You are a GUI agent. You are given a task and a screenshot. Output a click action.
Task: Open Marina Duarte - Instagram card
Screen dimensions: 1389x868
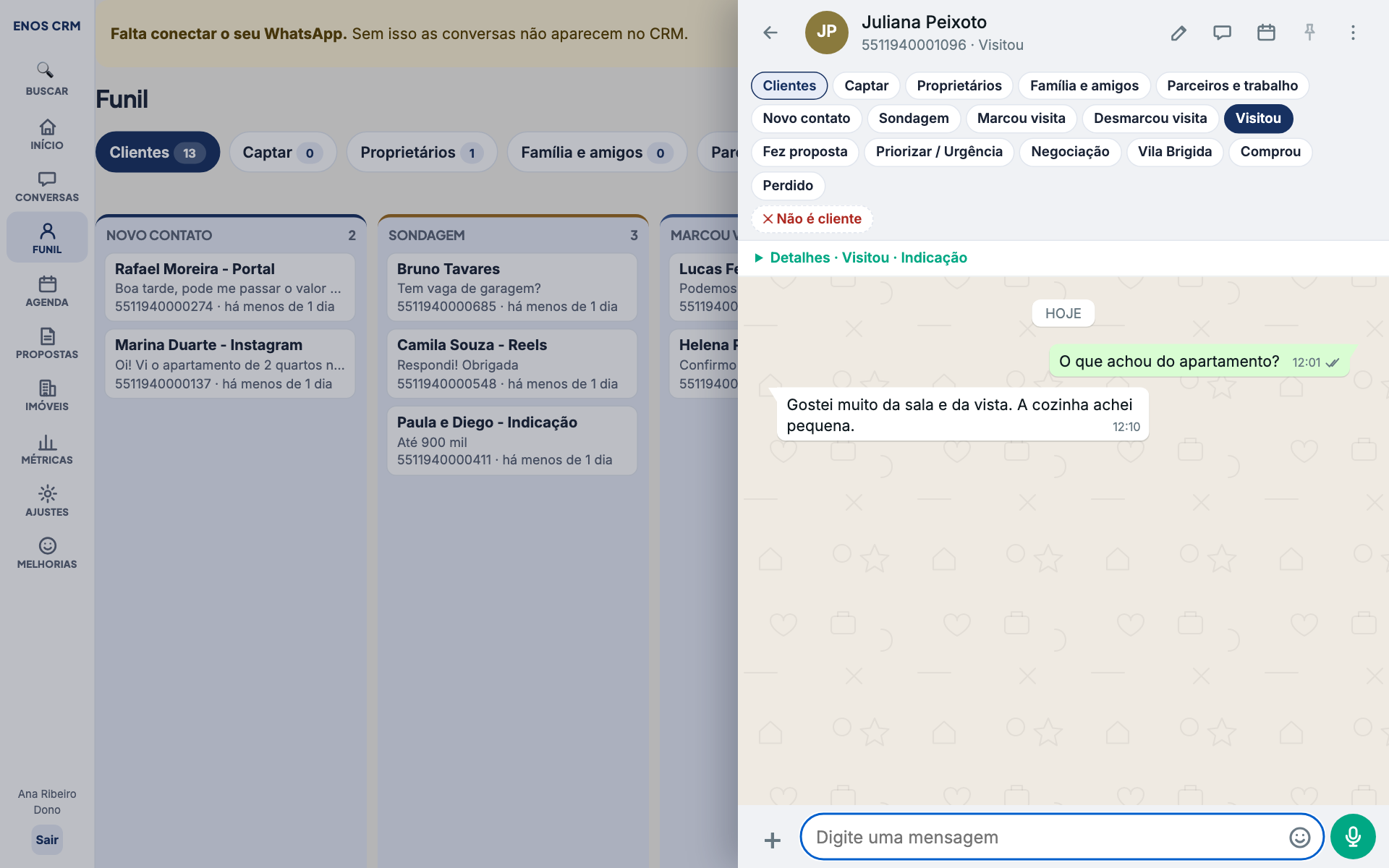pos(230,364)
